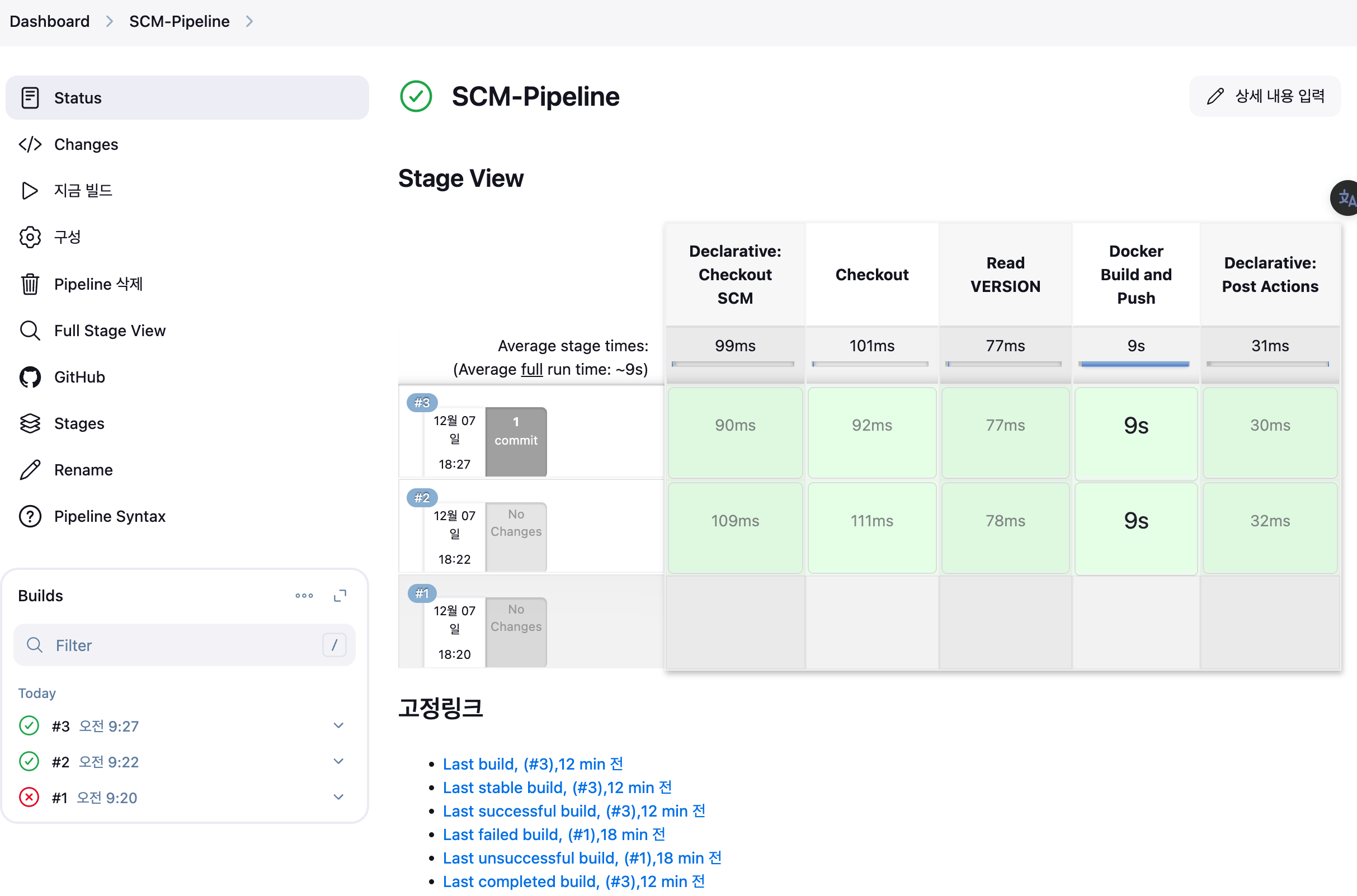
Task: Click the 1 commit box for build #3
Action: (x=515, y=441)
